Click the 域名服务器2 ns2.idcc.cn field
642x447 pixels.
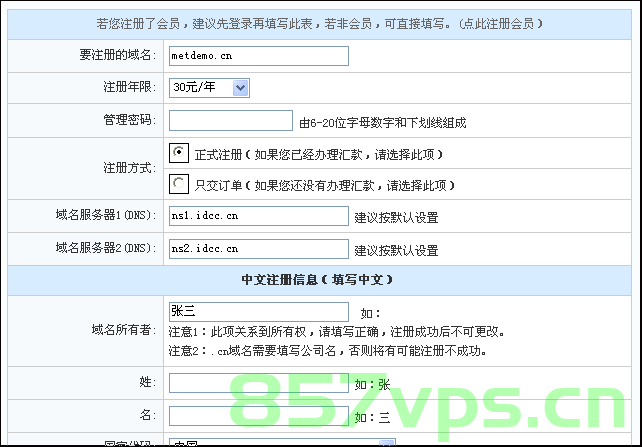click(259, 249)
